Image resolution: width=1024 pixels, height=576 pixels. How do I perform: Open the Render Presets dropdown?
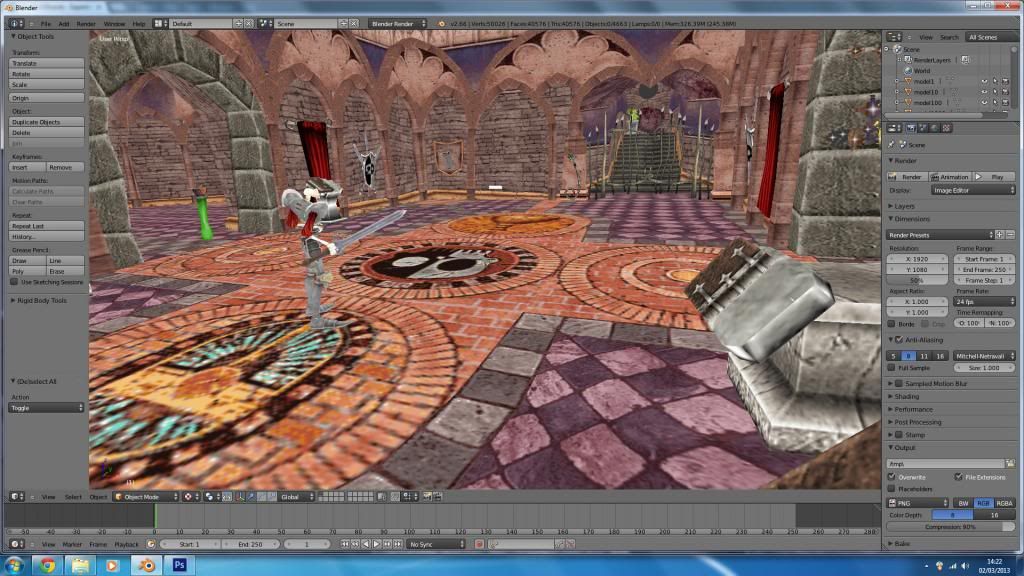pos(940,234)
